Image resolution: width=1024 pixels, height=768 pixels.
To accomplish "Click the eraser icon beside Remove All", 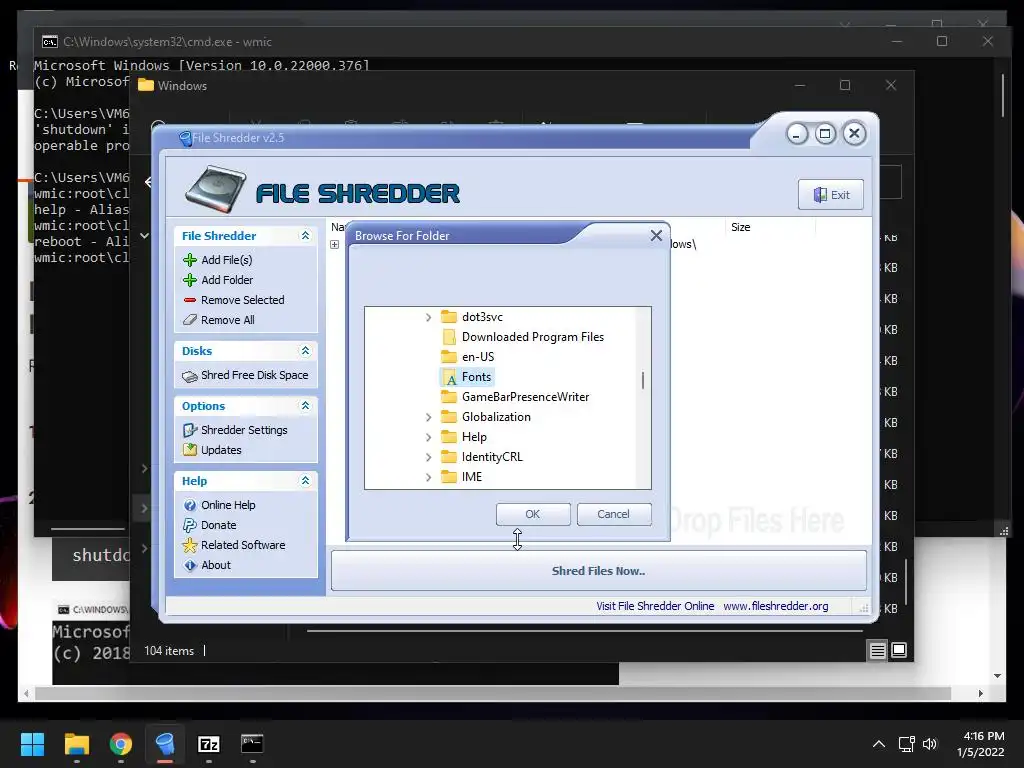I will (190, 320).
